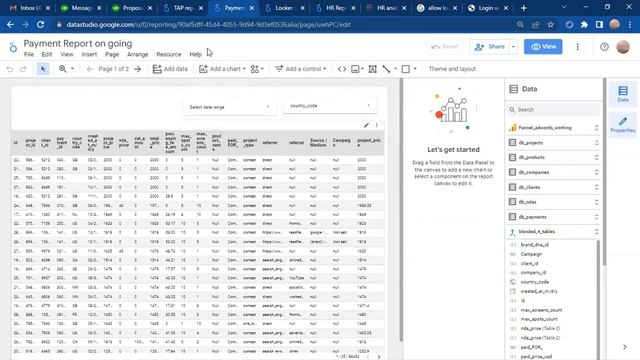Click the Undo arrow in toolbar

click(x=10, y=69)
